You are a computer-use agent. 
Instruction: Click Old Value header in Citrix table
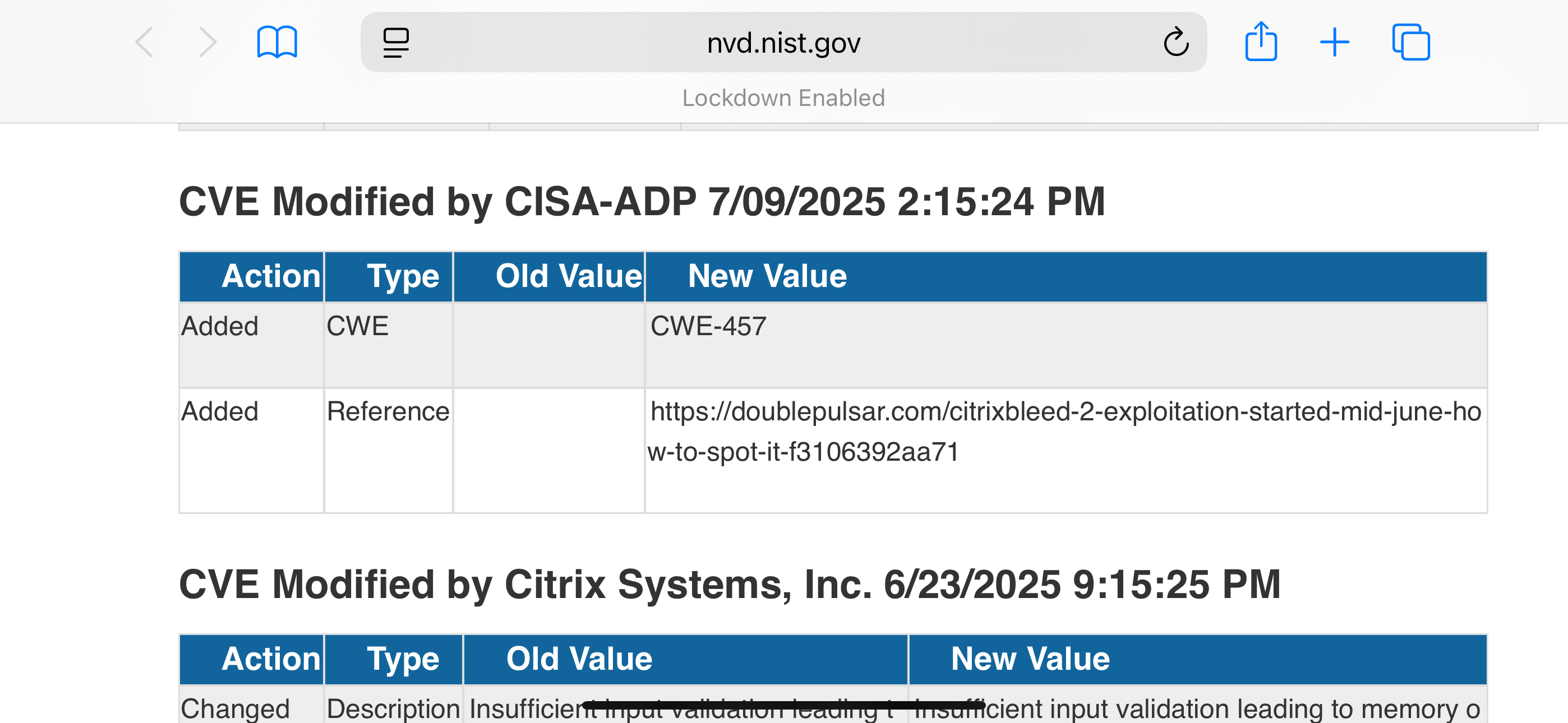pos(579,659)
